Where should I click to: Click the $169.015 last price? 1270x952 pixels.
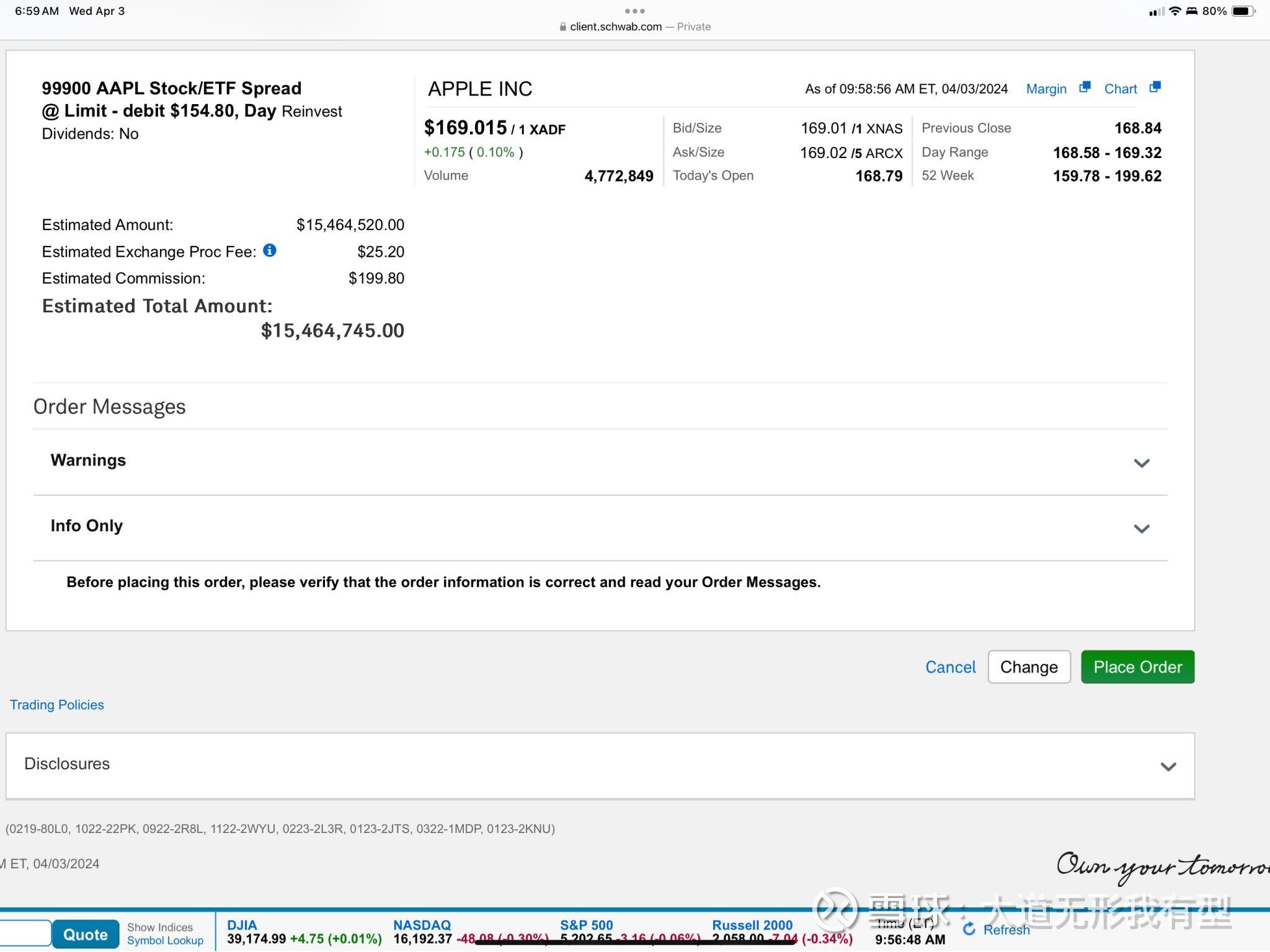466,128
